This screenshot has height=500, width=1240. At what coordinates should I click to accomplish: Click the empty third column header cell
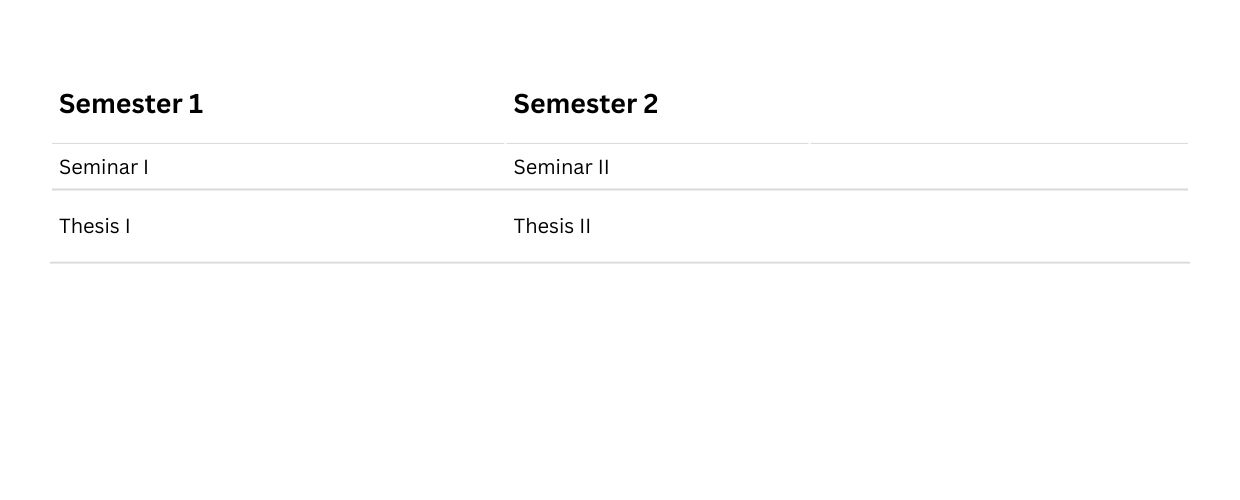click(x=999, y=104)
